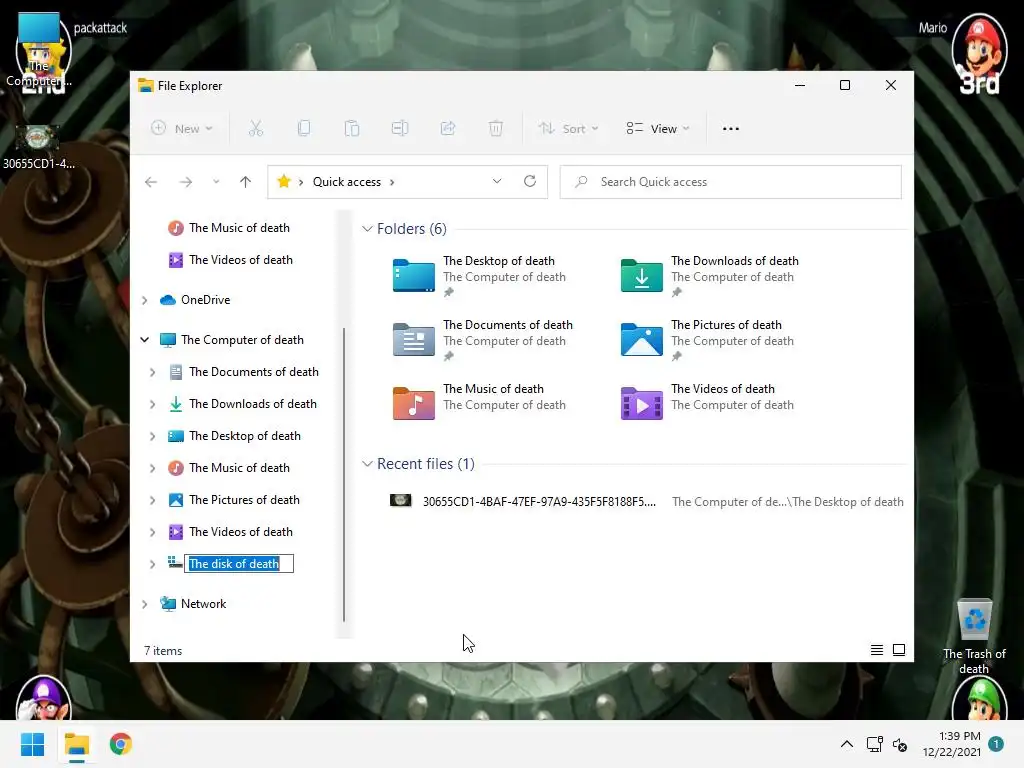Open address bar history dropdown
This screenshot has height=768, width=1024.
(497, 182)
